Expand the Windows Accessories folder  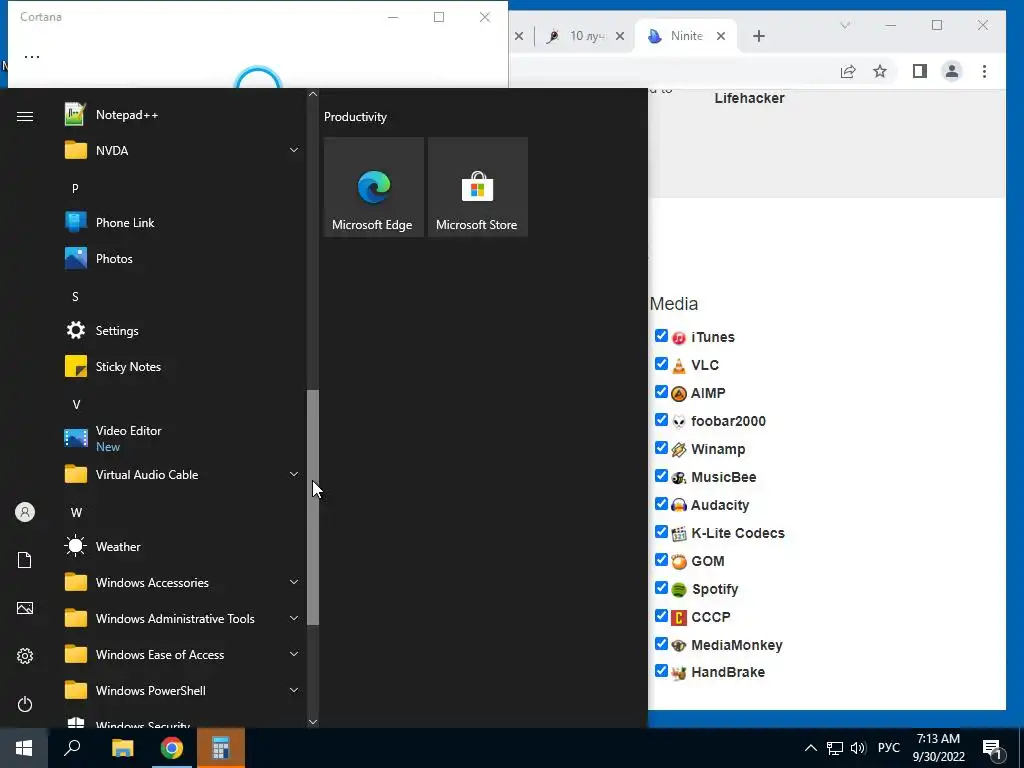182,583
